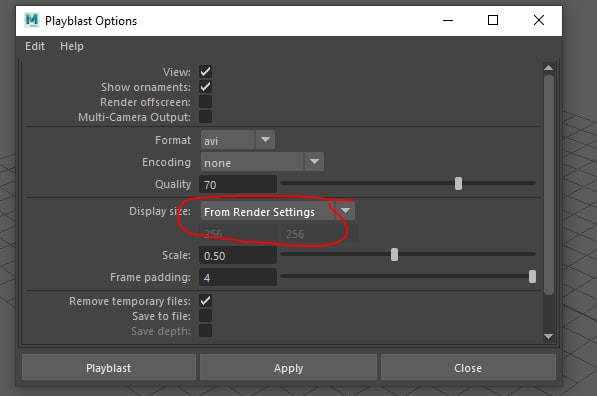Open the Format dropdown showing avi
Image resolution: width=597 pixels, height=396 pixels.
pos(238,140)
